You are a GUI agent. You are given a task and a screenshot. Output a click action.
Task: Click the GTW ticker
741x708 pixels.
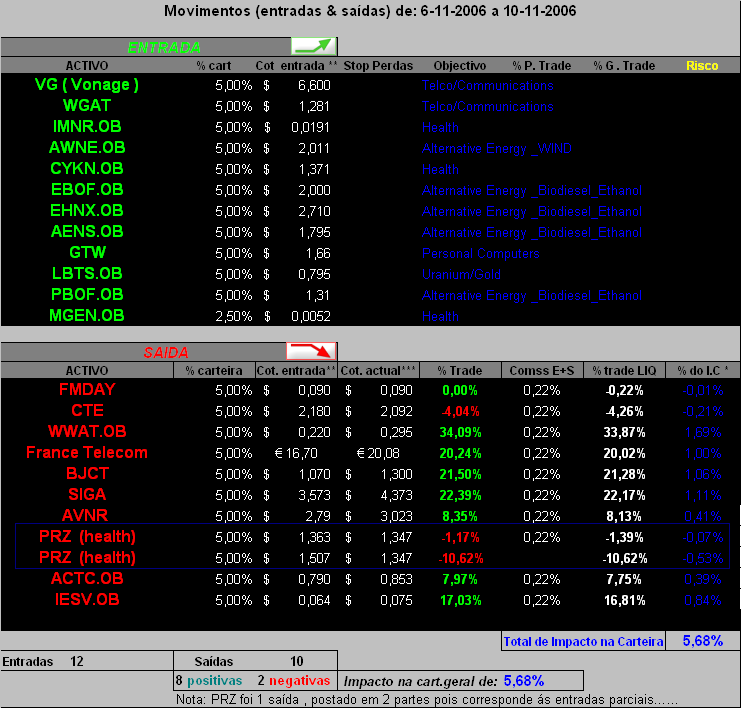click(x=87, y=252)
